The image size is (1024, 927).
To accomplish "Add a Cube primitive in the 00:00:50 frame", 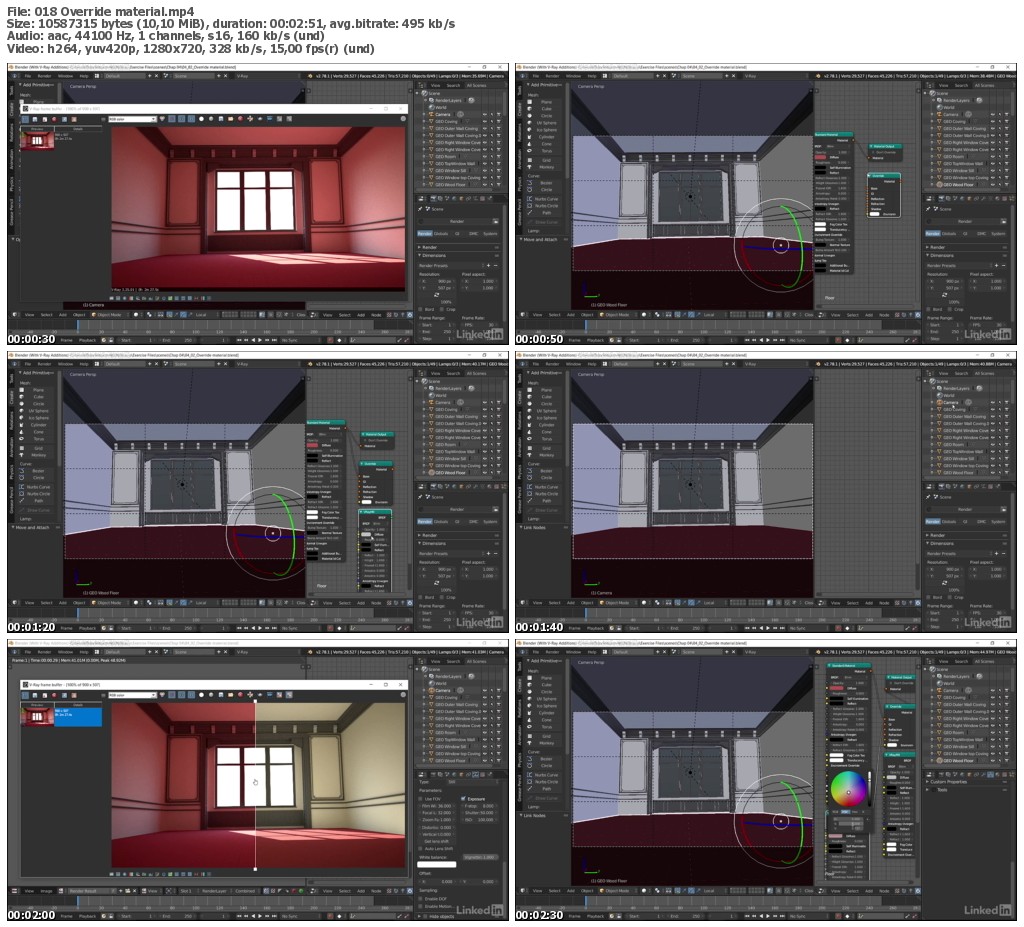I will coord(546,108).
